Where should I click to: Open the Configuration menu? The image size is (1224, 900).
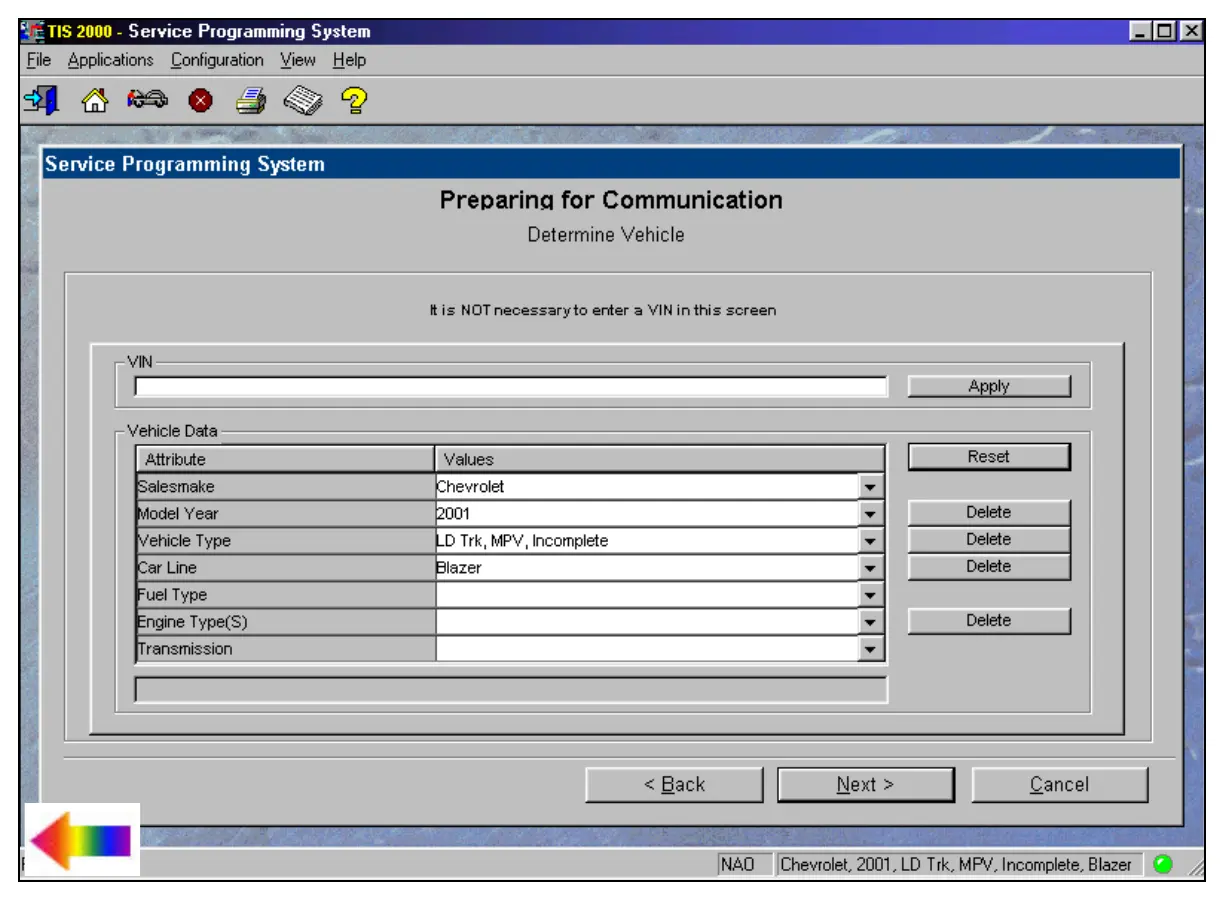217,60
